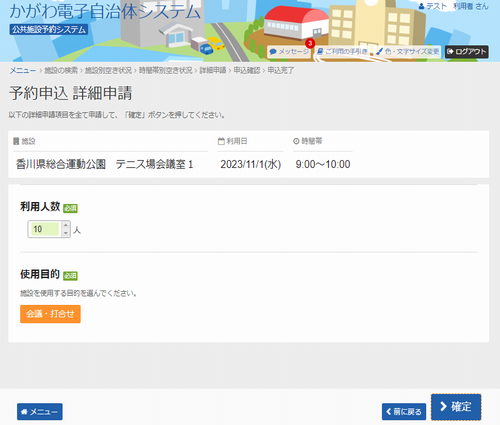Viewport: 500px width, 425px height.
Task: Click the 公共施設予約システム label badge
Action: coord(49,30)
